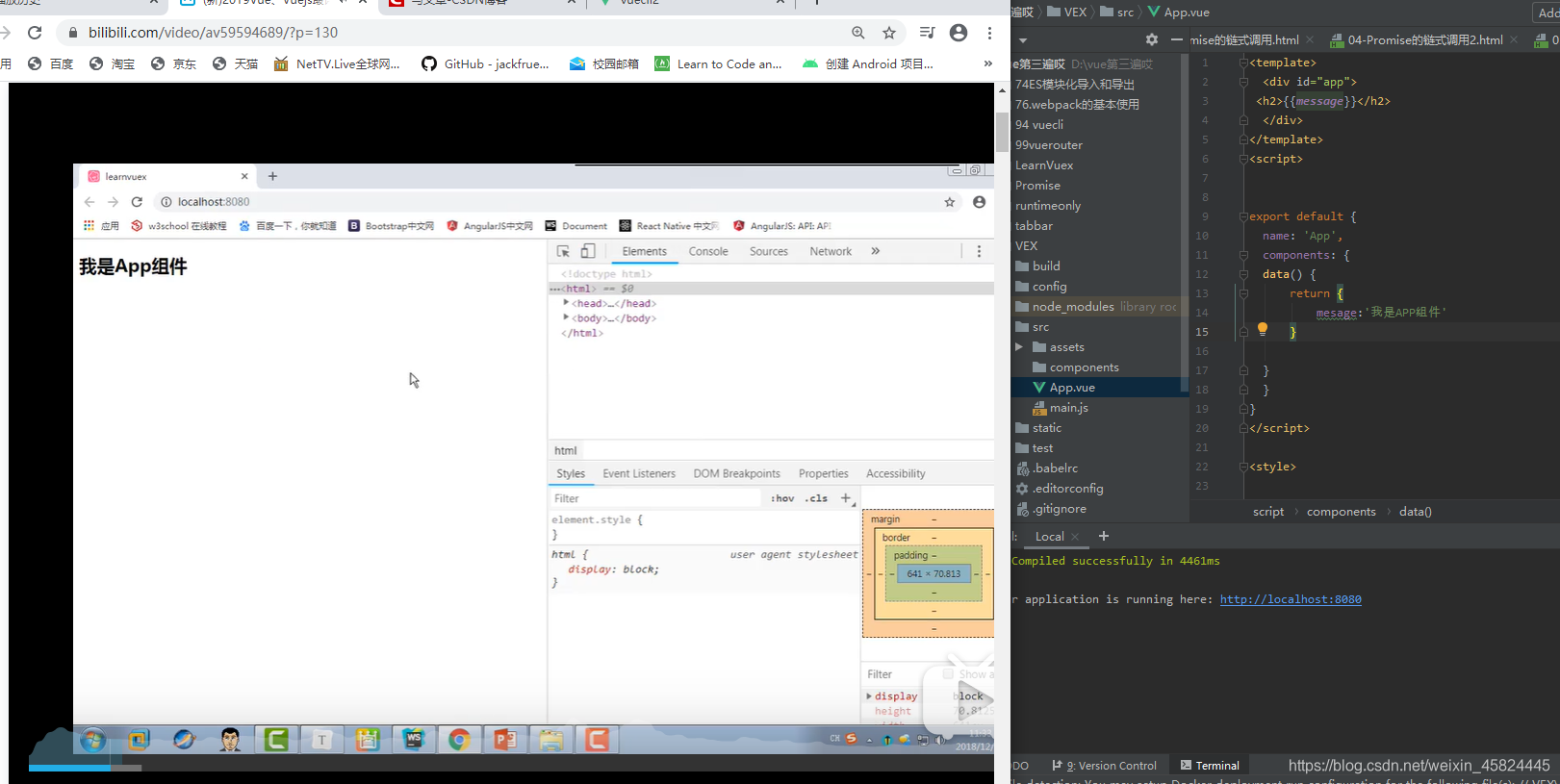This screenshot has width=1560, height=784.
Task: Click the Windows Start orb in the video
Action: tap(93, 740)
